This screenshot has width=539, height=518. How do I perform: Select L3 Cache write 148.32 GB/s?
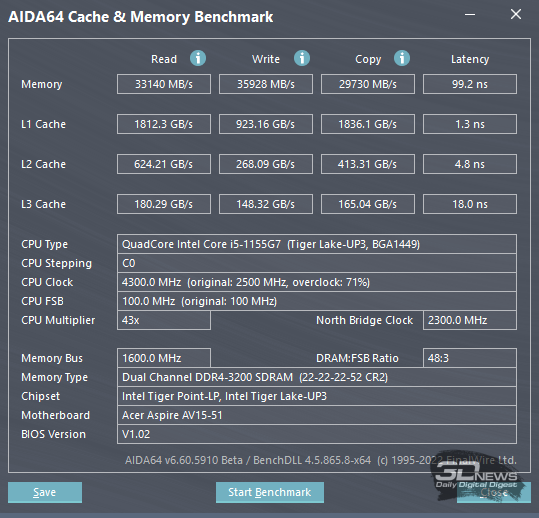266,204
